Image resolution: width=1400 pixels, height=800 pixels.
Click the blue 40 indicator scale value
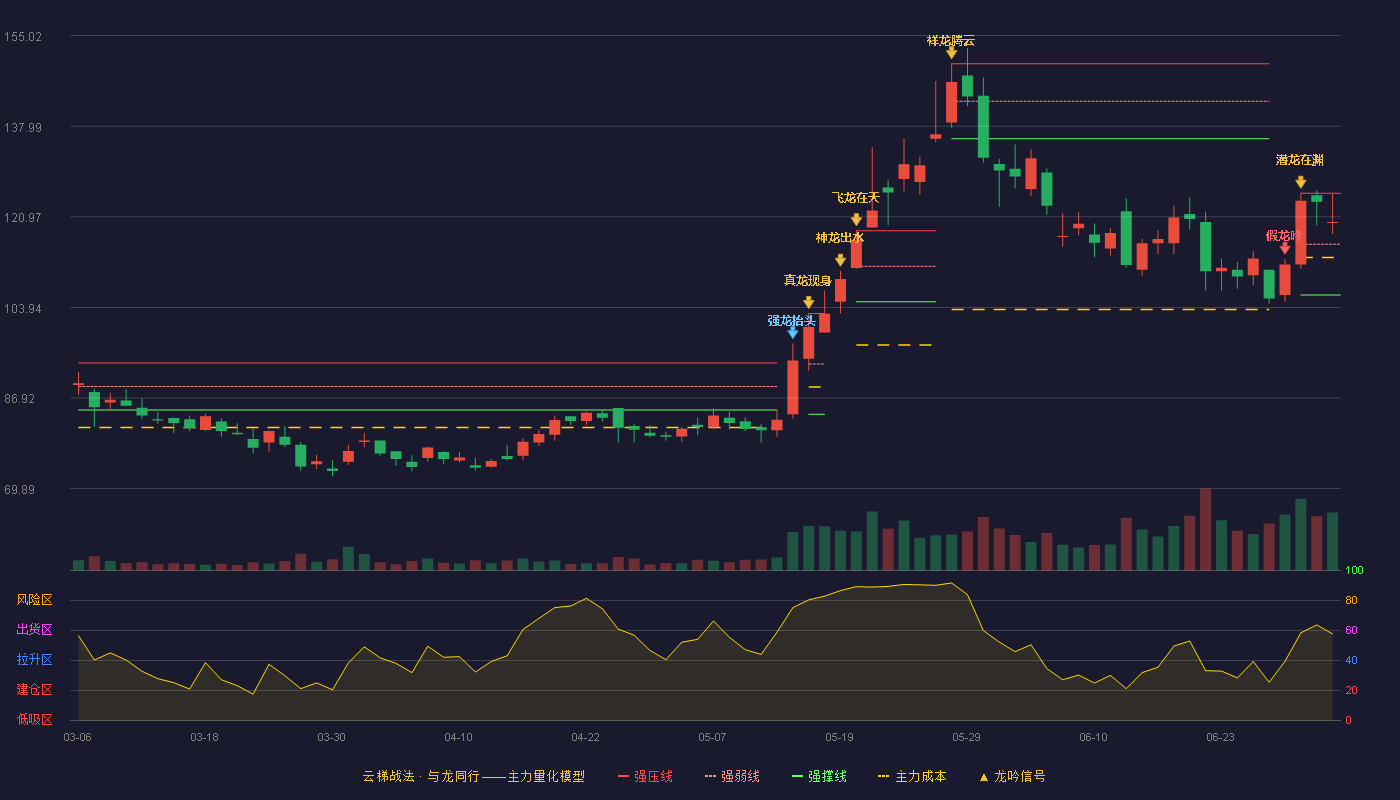pos(1351,660)
